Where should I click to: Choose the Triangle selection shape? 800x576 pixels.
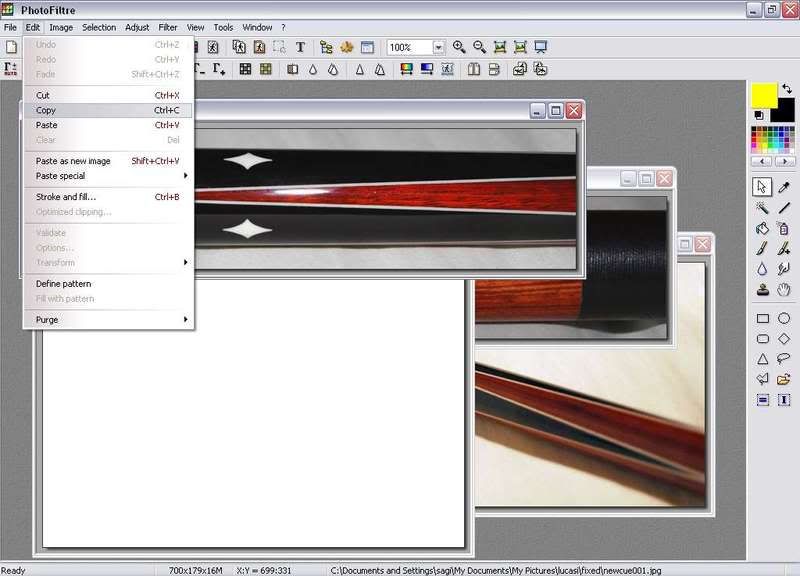coord(763,359)
